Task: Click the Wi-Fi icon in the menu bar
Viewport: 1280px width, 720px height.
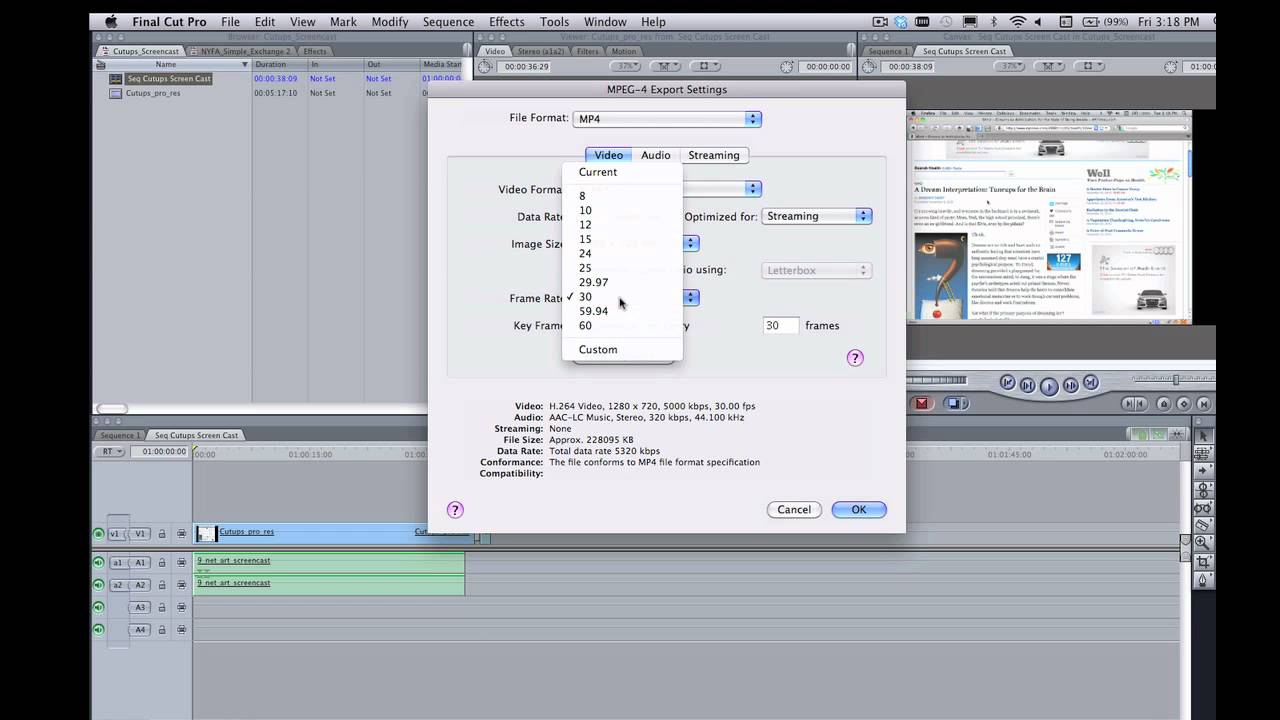Action: click(1017, 22)
